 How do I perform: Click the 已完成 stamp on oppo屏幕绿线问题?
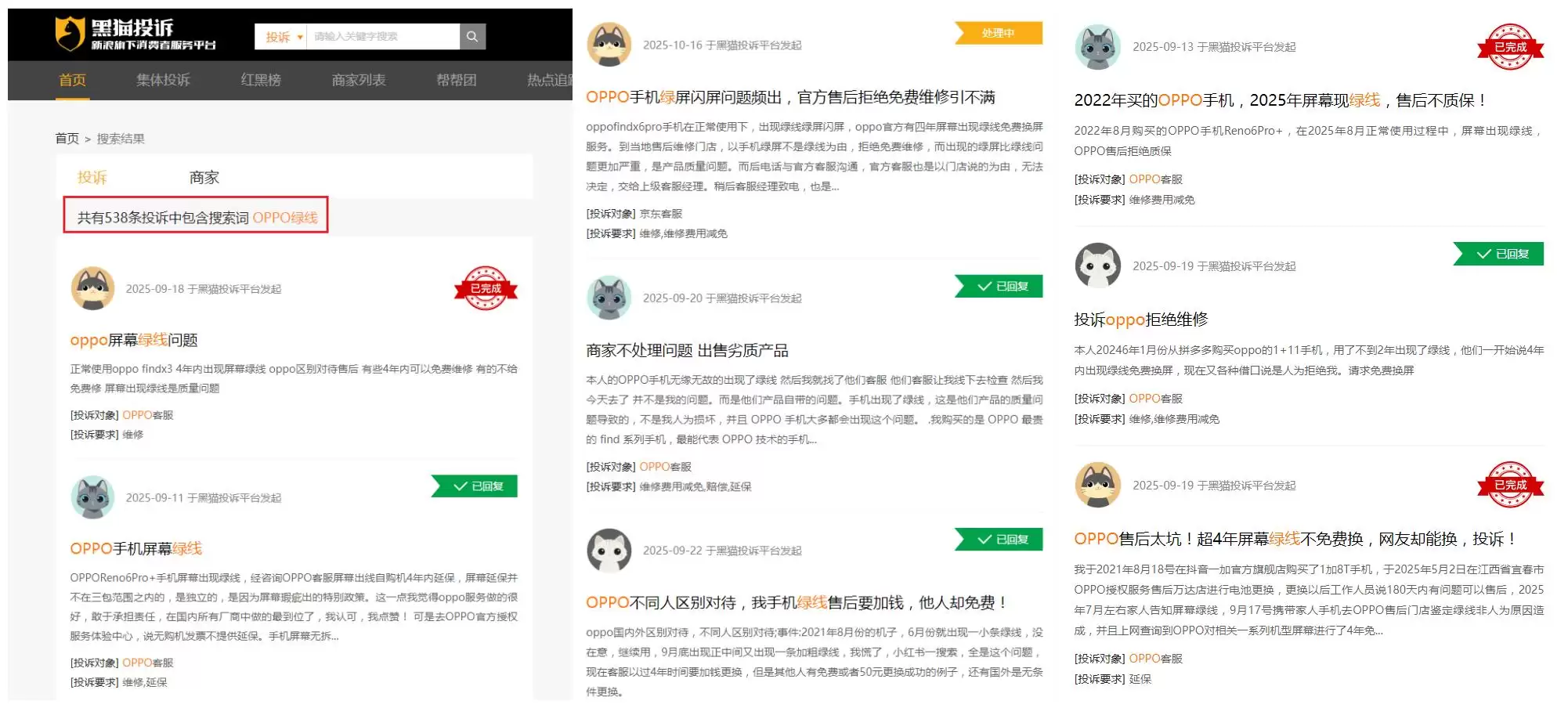[x=486, y=288]
